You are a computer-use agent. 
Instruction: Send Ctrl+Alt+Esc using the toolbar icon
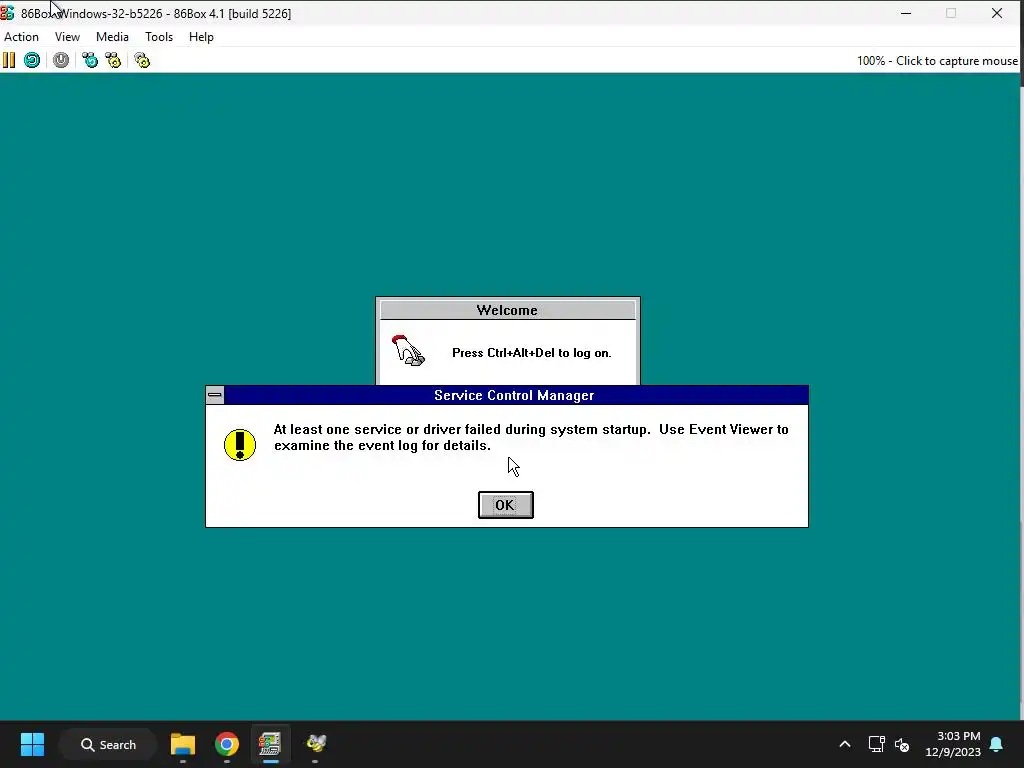point(113,61)
